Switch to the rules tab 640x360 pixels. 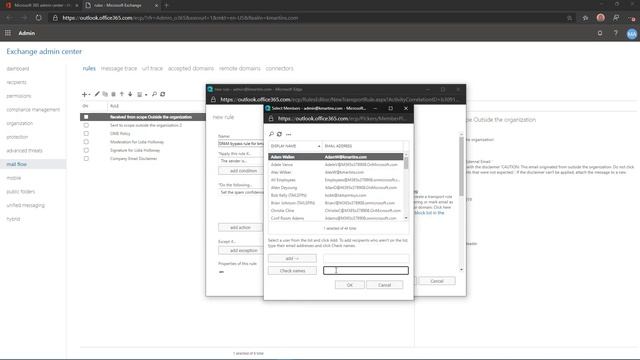coord(89,68)
